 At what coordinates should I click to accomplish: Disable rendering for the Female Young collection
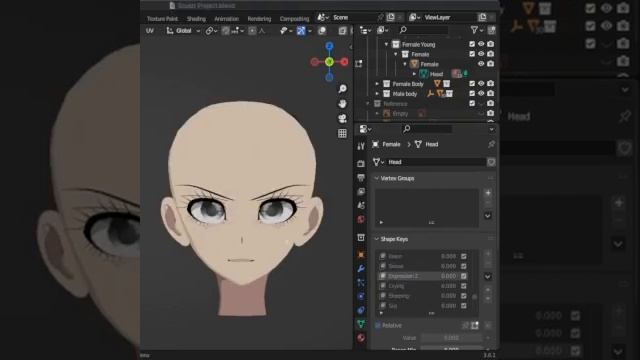point(491,44)
